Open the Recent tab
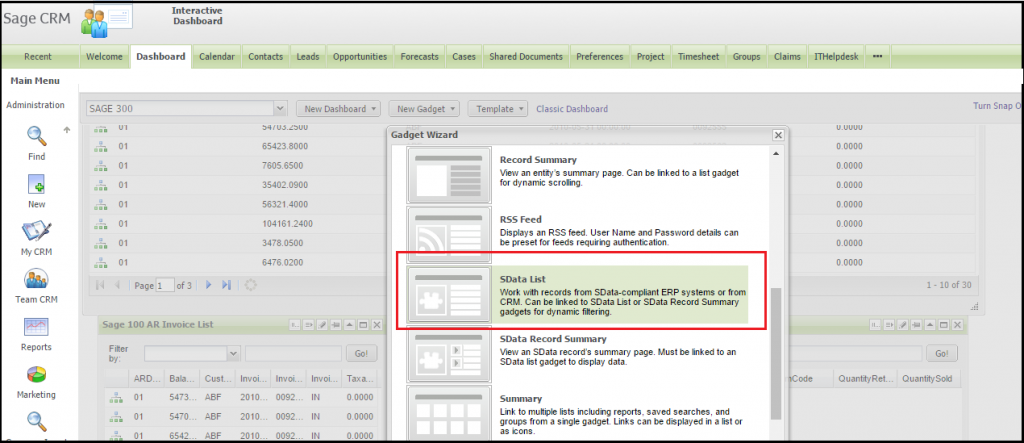Screen dimensions: 1024x443 click(38, 57)
